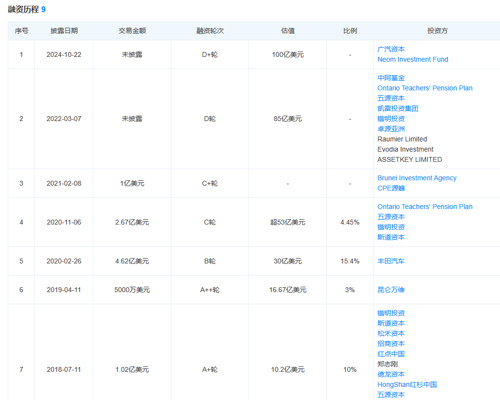This screenshot has height=400, width=500.
Task: Click 红点中国 investor link
Action: click(391, 354)
